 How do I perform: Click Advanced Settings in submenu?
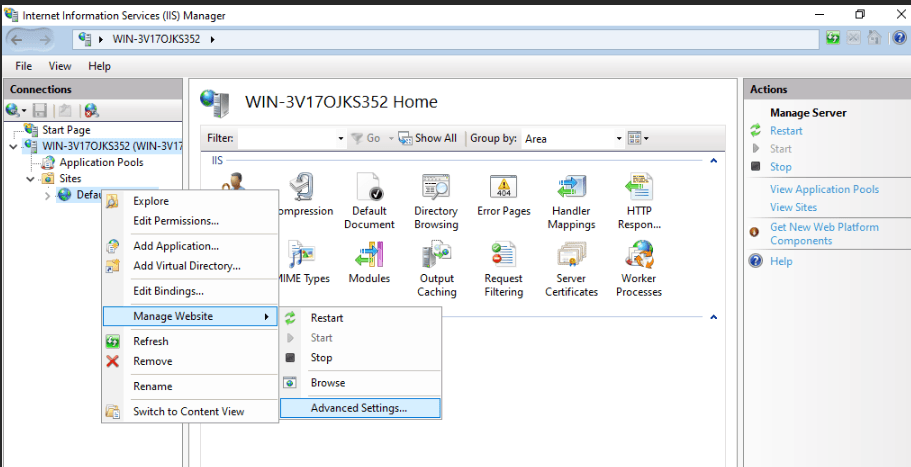[360, 408]
